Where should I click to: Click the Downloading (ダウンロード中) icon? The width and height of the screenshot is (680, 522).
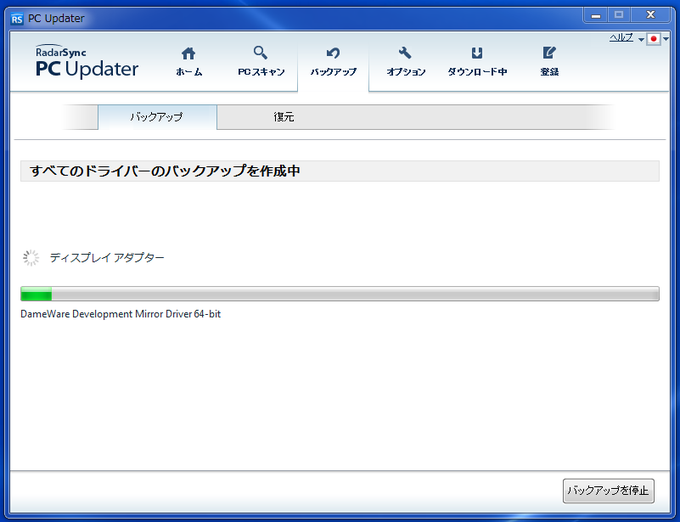(477, 53)
